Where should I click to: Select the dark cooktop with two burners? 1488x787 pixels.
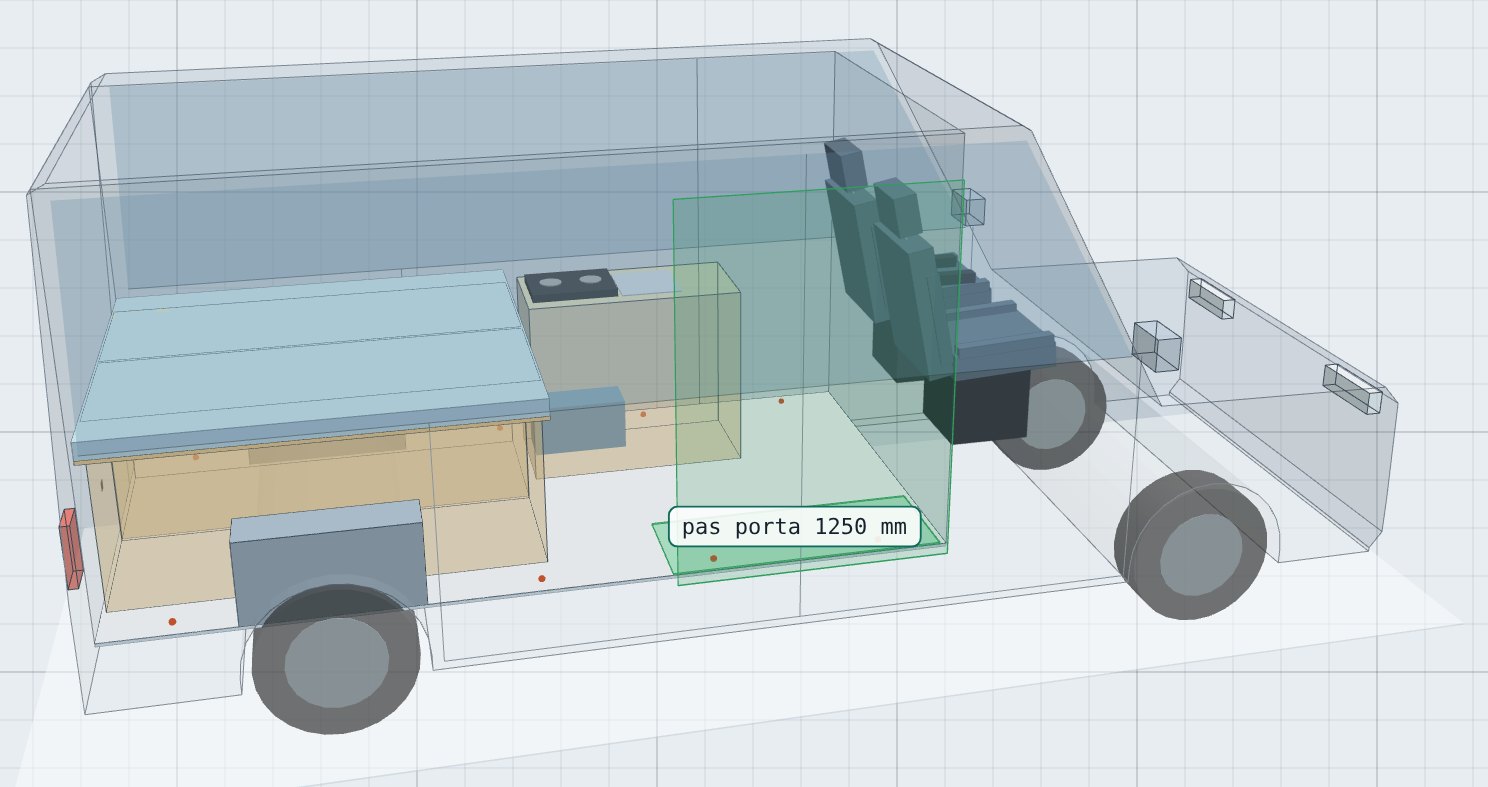(x=570, y=286)
